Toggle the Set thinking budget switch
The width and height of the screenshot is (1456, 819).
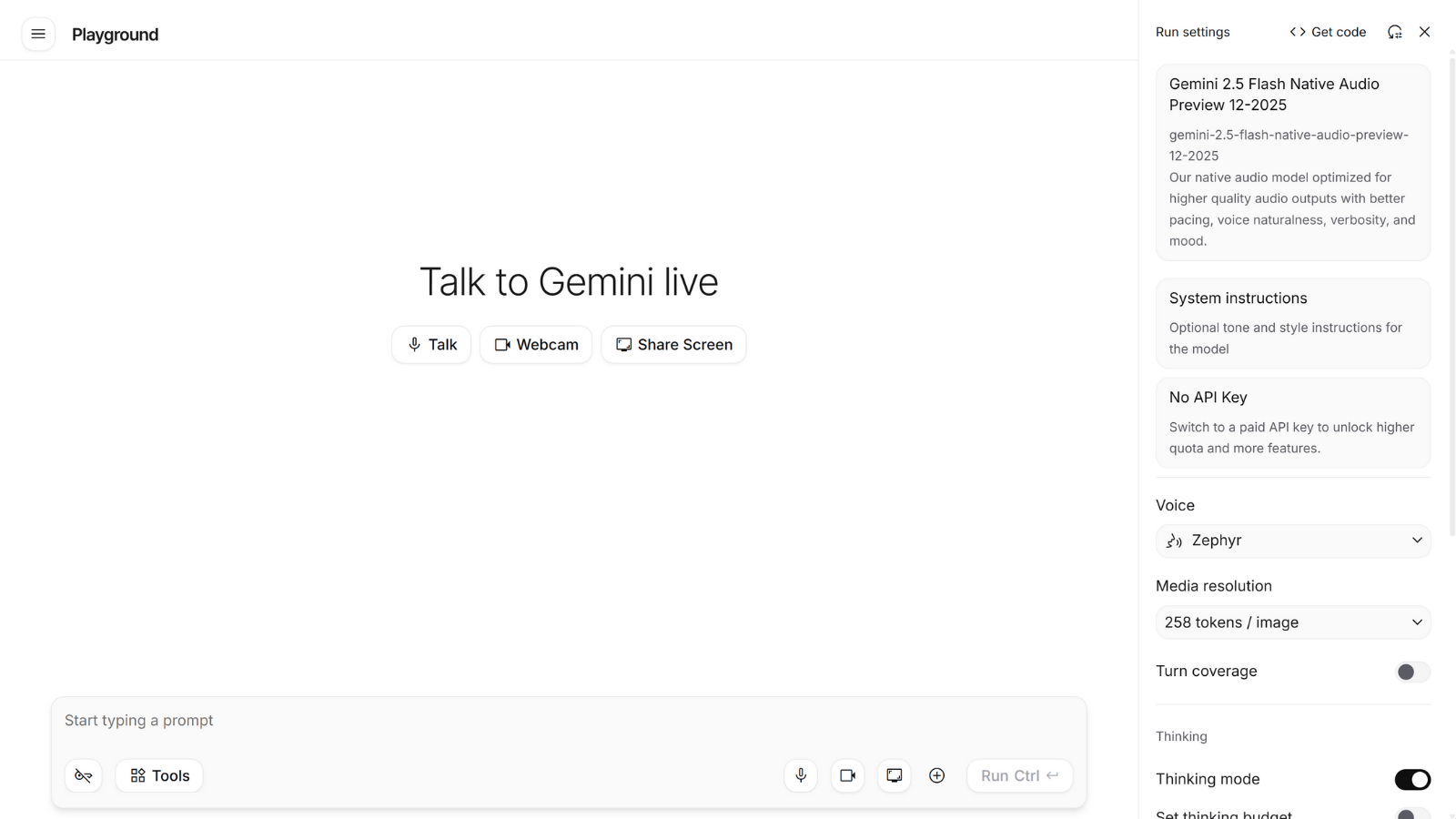[1411, 813]
